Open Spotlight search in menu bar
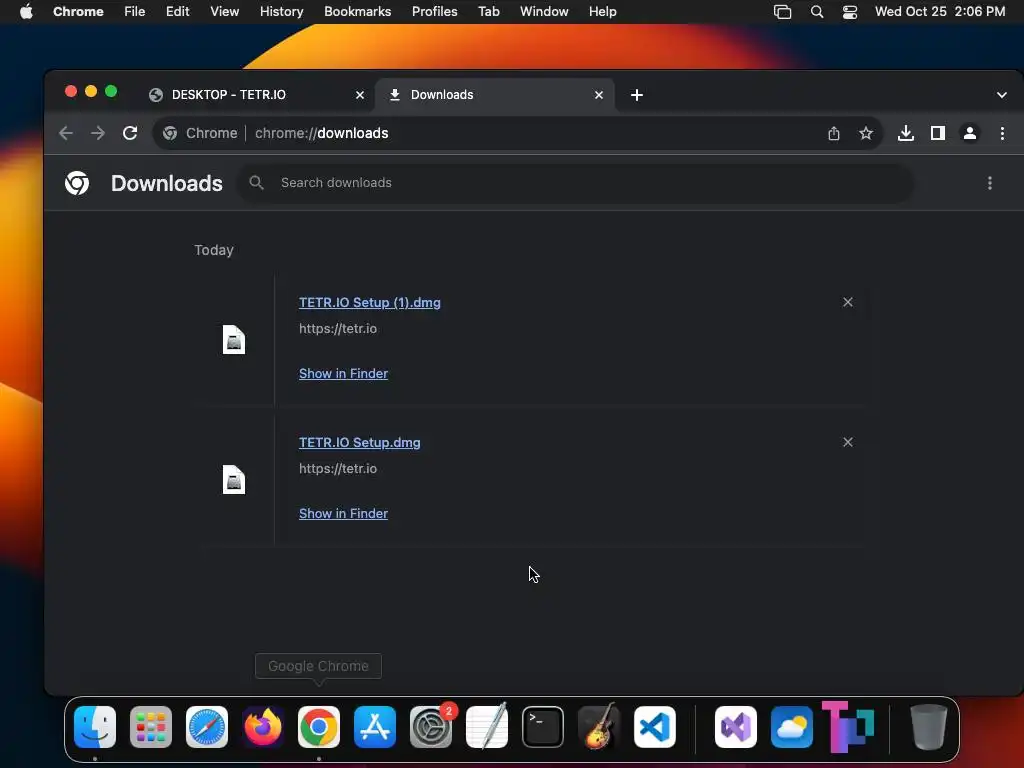 [x=817, y=12]
